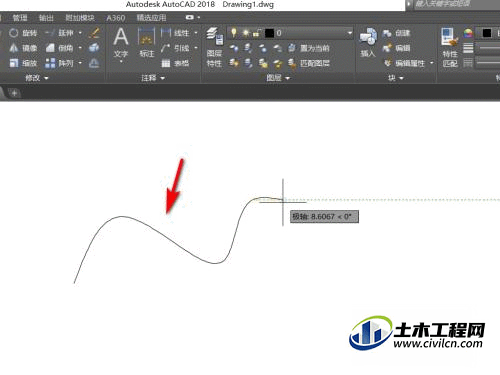Image resolution: width=500 pixels, height=375 pixels.
Task: Open the Add-ins (附加模块) ribbon tab
Action: coord(80,18)
